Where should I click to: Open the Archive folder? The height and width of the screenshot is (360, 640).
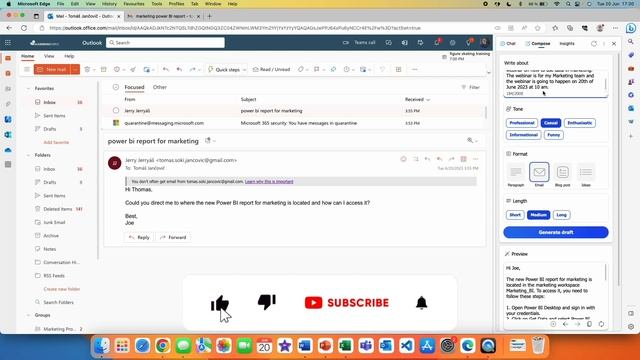point(51,236)
